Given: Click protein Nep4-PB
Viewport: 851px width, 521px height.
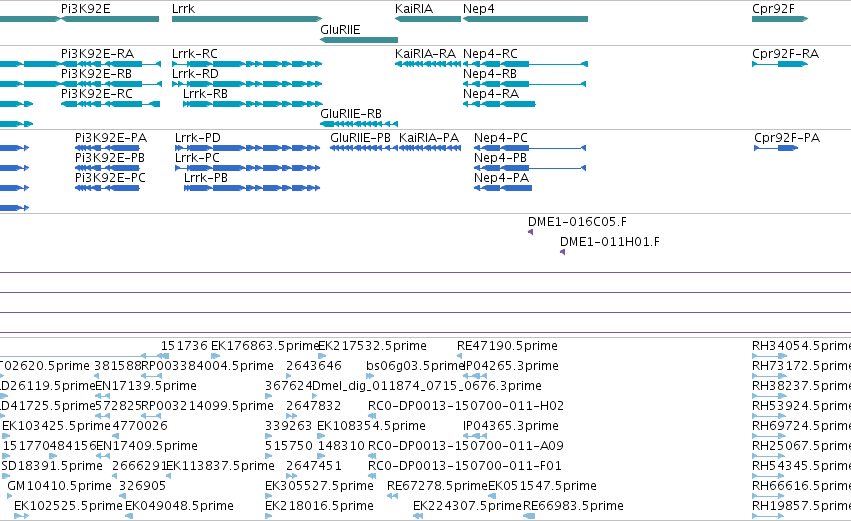Looking at the screenshot, I should [x=530, y=168].
